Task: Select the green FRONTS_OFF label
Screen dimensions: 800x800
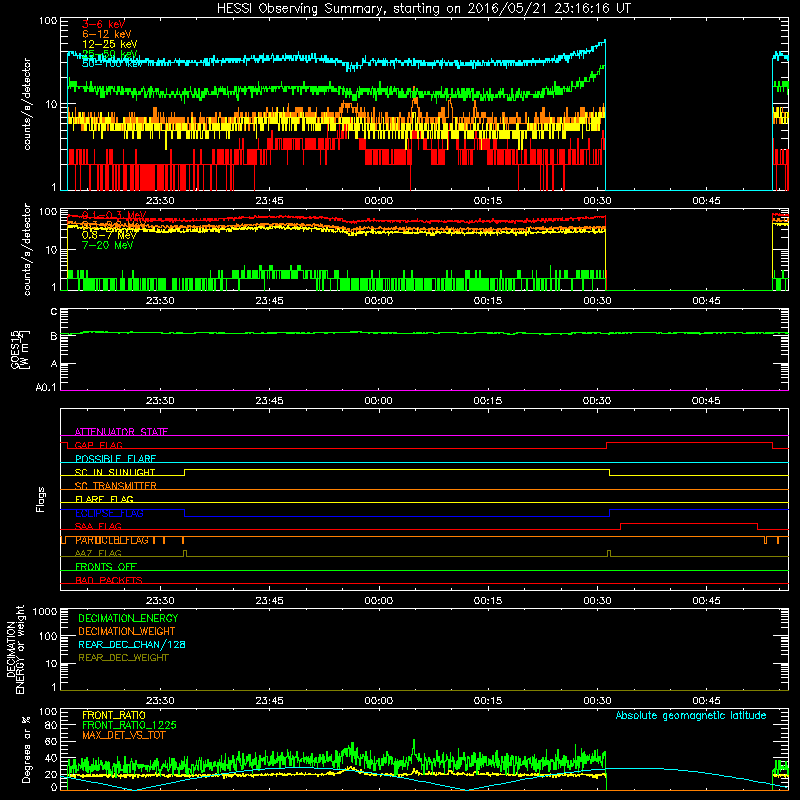Action: pyautogui.click(x=106, y=567)
